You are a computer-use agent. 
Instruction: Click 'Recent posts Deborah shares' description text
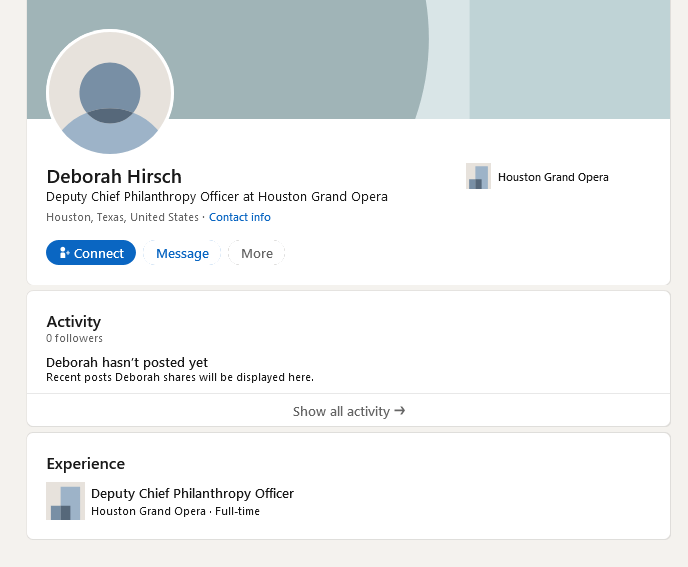click(180, 377)
